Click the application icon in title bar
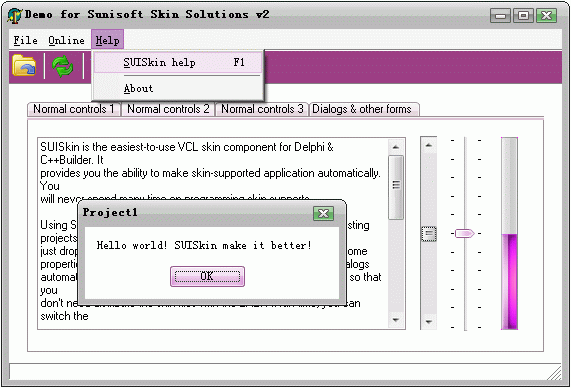571x388 pixels. click(x=15, y=16)
